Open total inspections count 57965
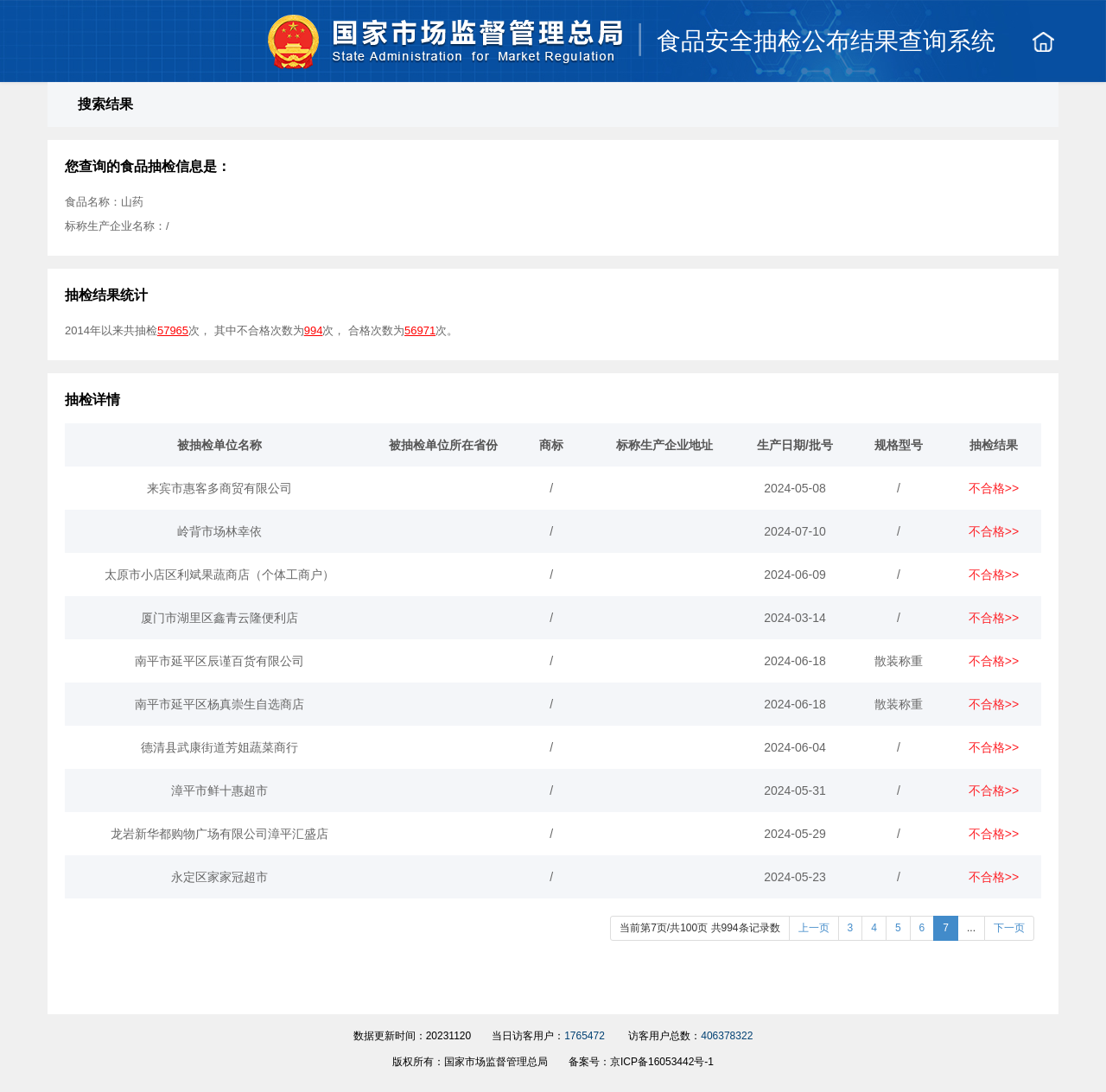 (173, 331)
